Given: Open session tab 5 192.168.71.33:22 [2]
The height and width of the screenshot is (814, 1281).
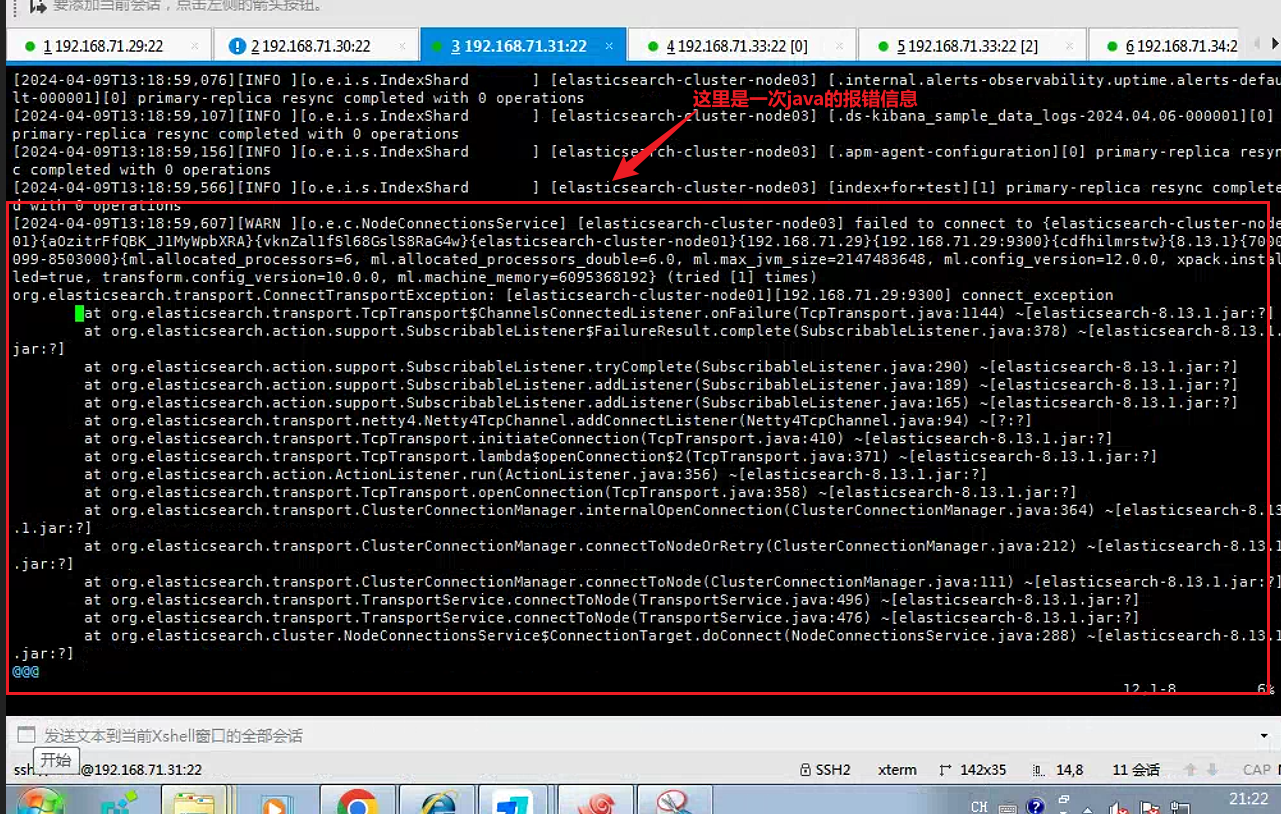Looking at the screenshot, I should click(970, 46).
